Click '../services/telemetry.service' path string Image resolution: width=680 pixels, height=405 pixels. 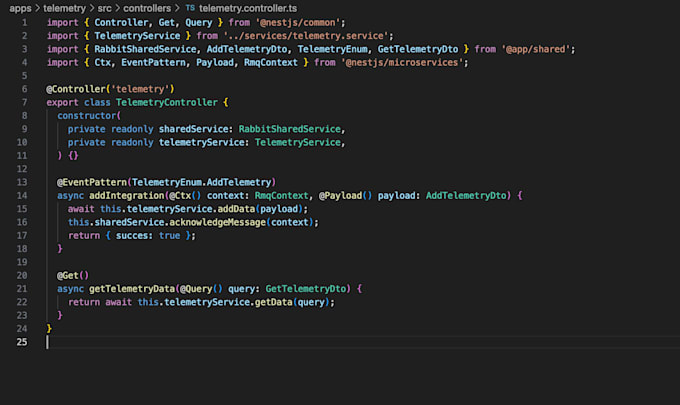coord(306,36)
